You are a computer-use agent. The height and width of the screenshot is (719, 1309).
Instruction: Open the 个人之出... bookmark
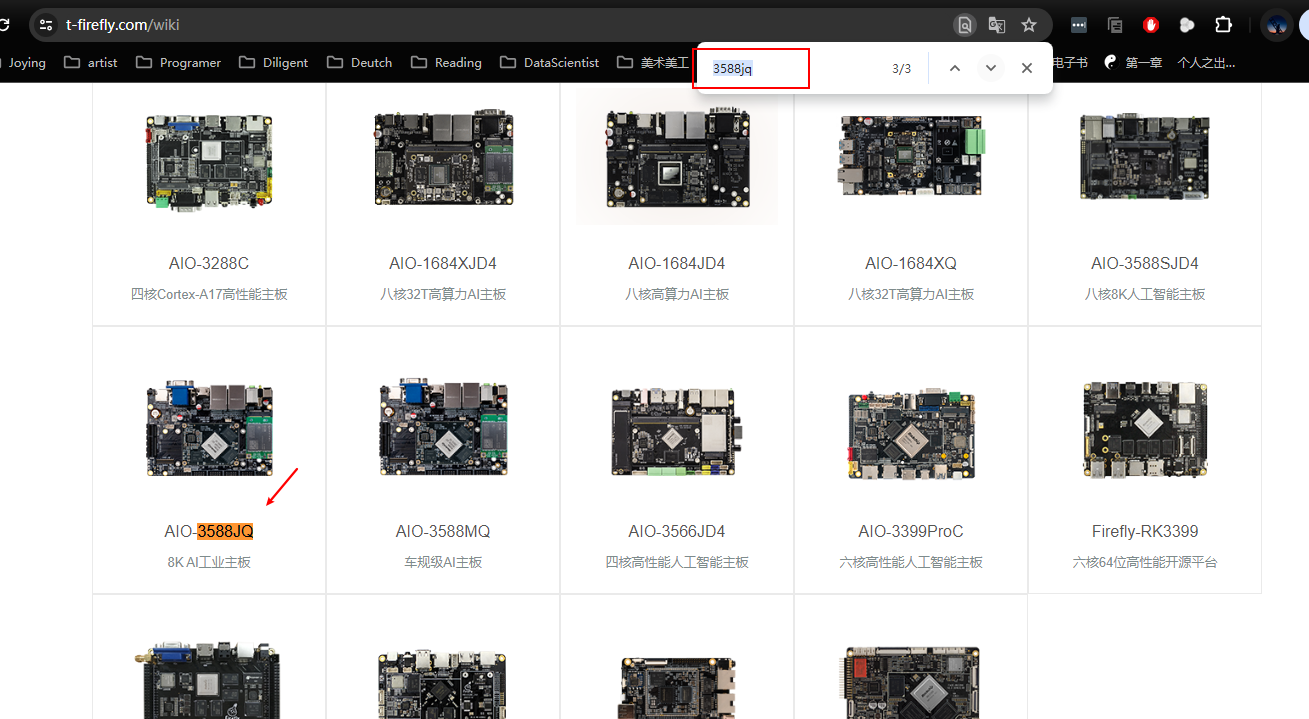[1206, 62]
